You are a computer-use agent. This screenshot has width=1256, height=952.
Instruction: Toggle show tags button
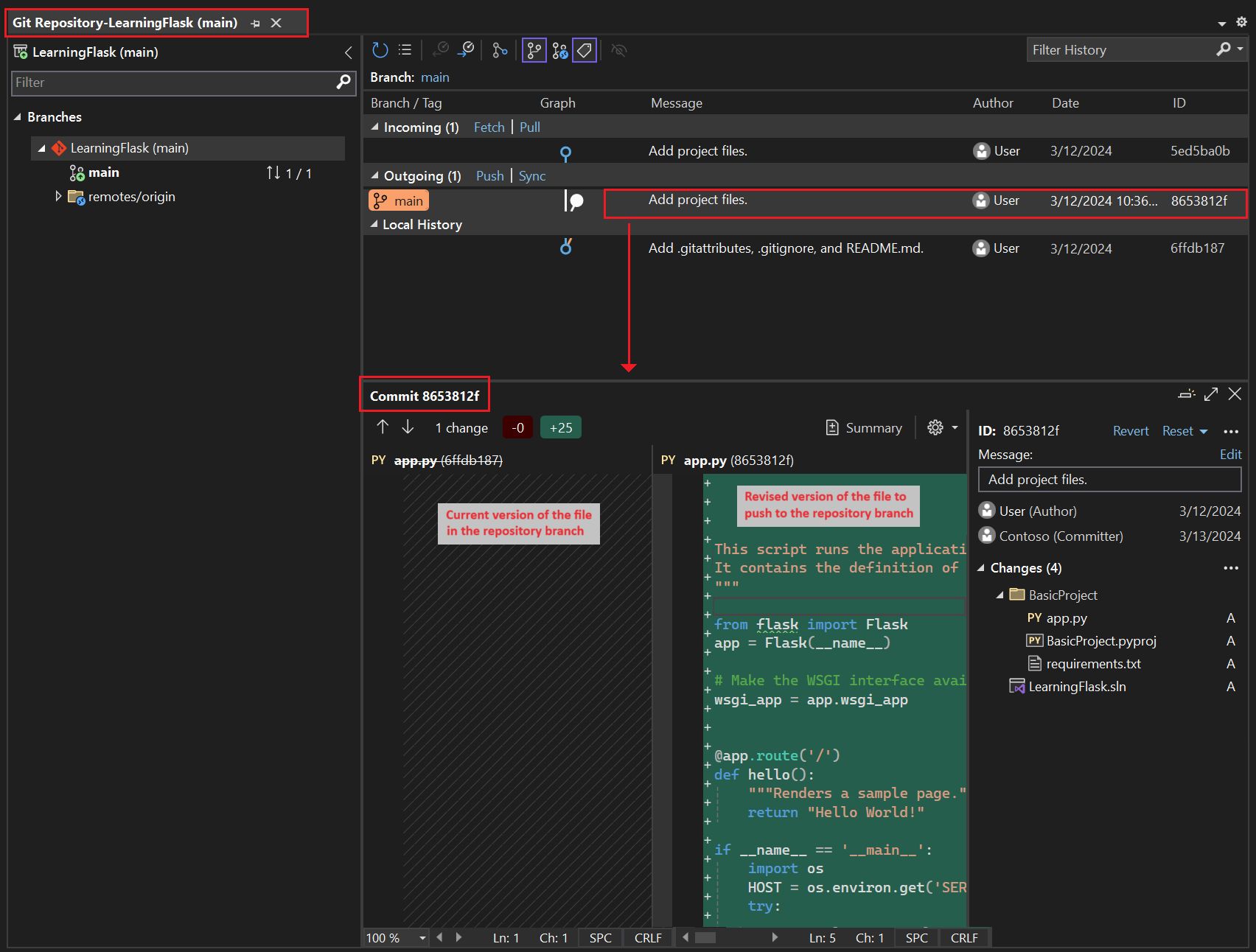tap(585, 50)
